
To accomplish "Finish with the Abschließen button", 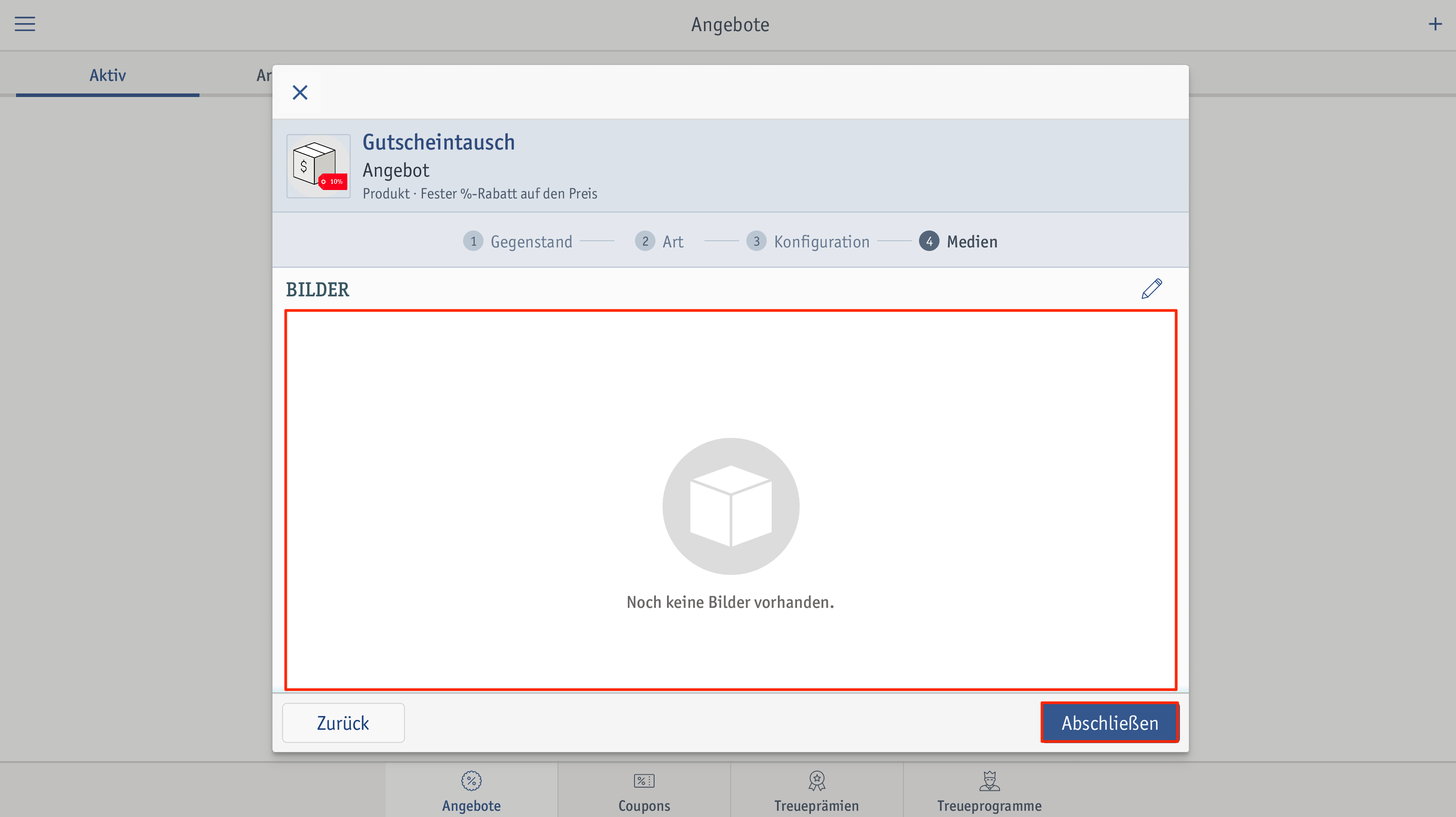I will (1110, 723).
